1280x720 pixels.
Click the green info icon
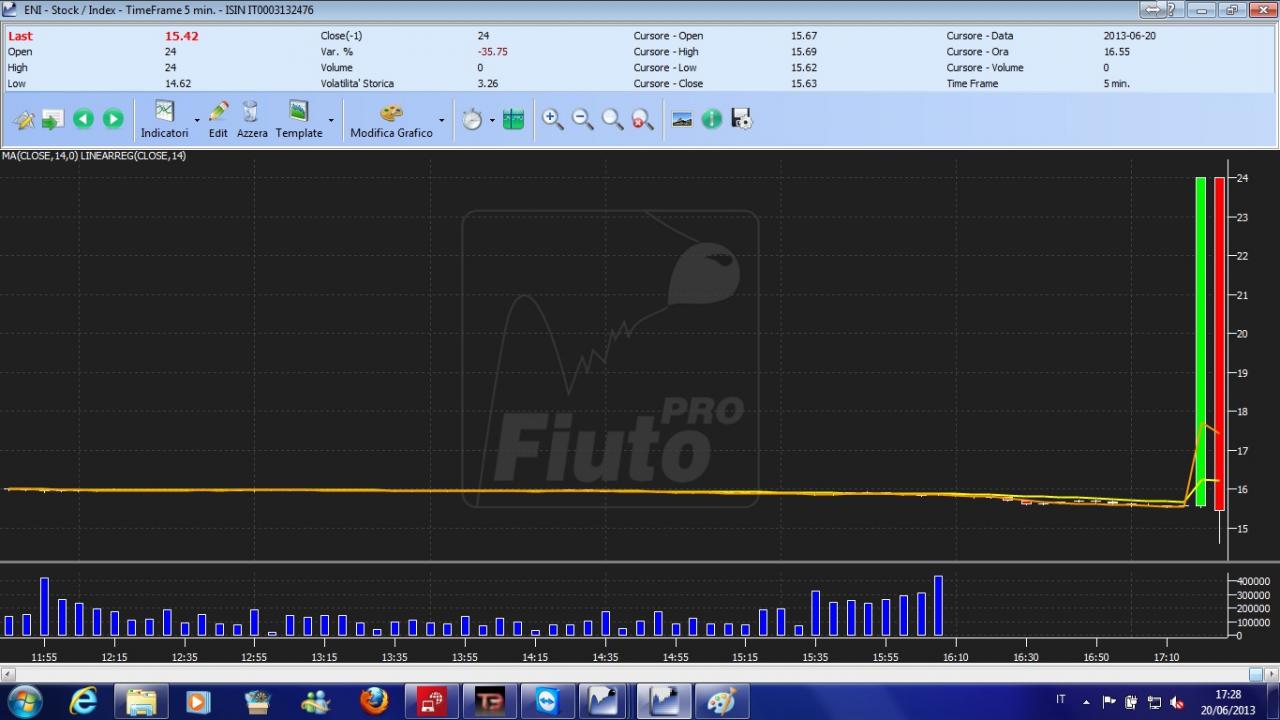point(711,119)
